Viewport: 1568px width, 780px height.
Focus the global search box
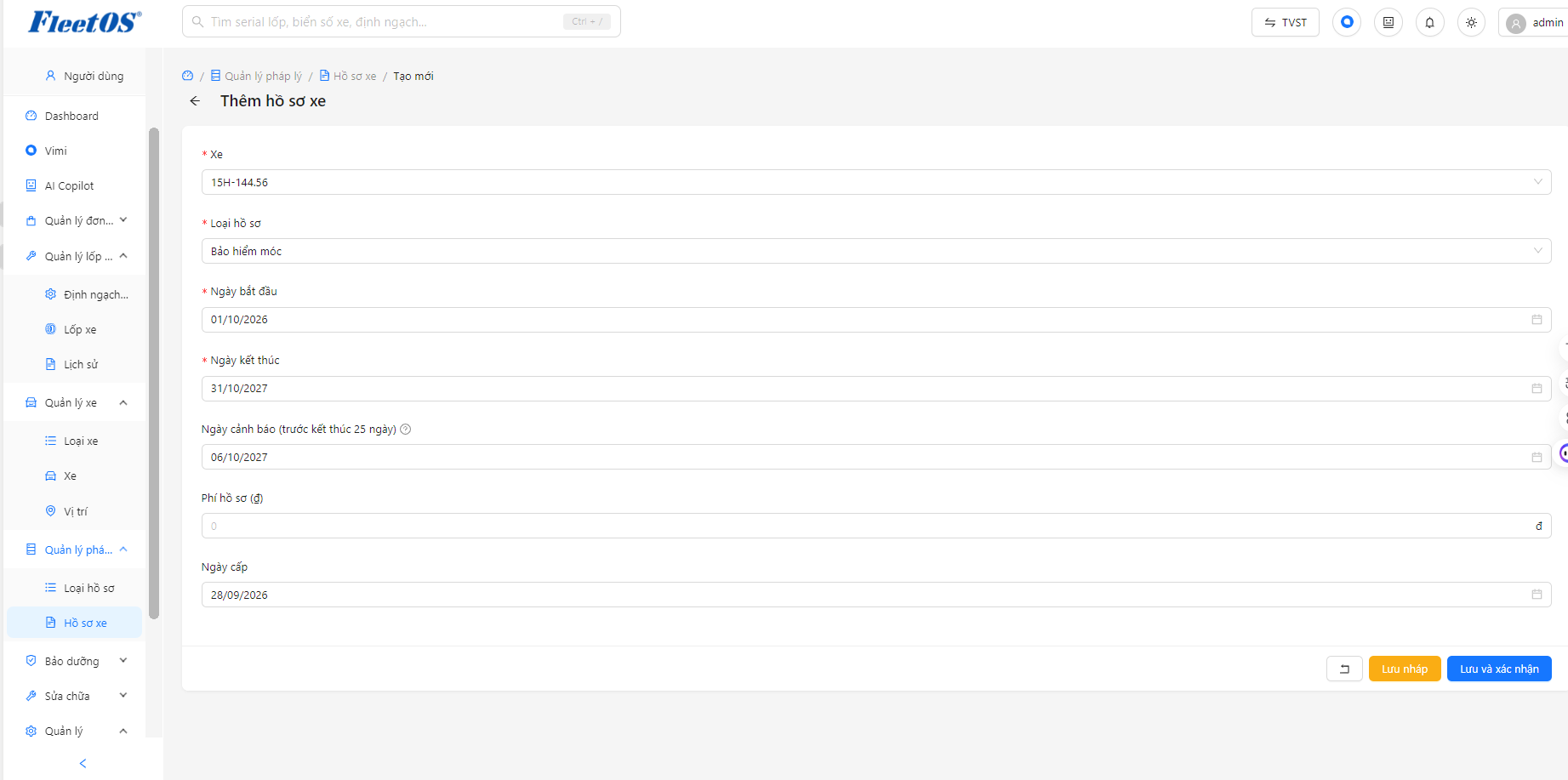point(402,21)
